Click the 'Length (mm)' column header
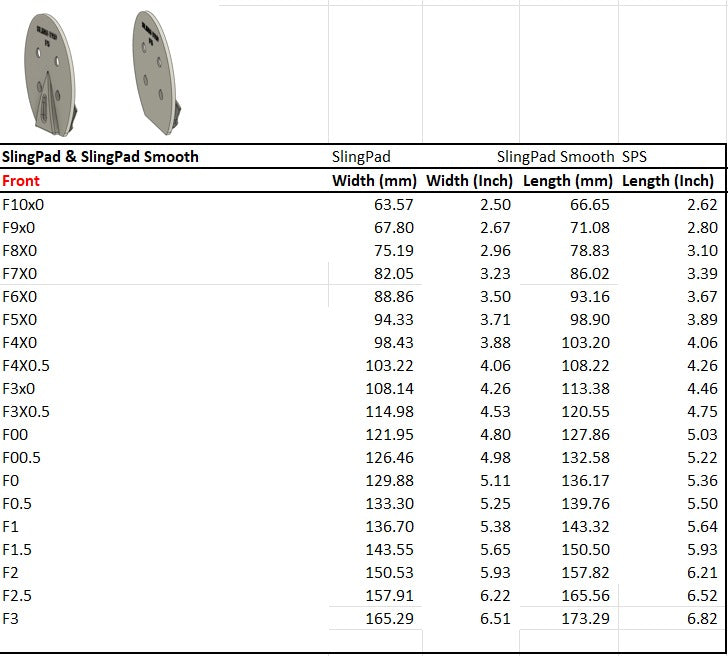 [x=568, y=181]
